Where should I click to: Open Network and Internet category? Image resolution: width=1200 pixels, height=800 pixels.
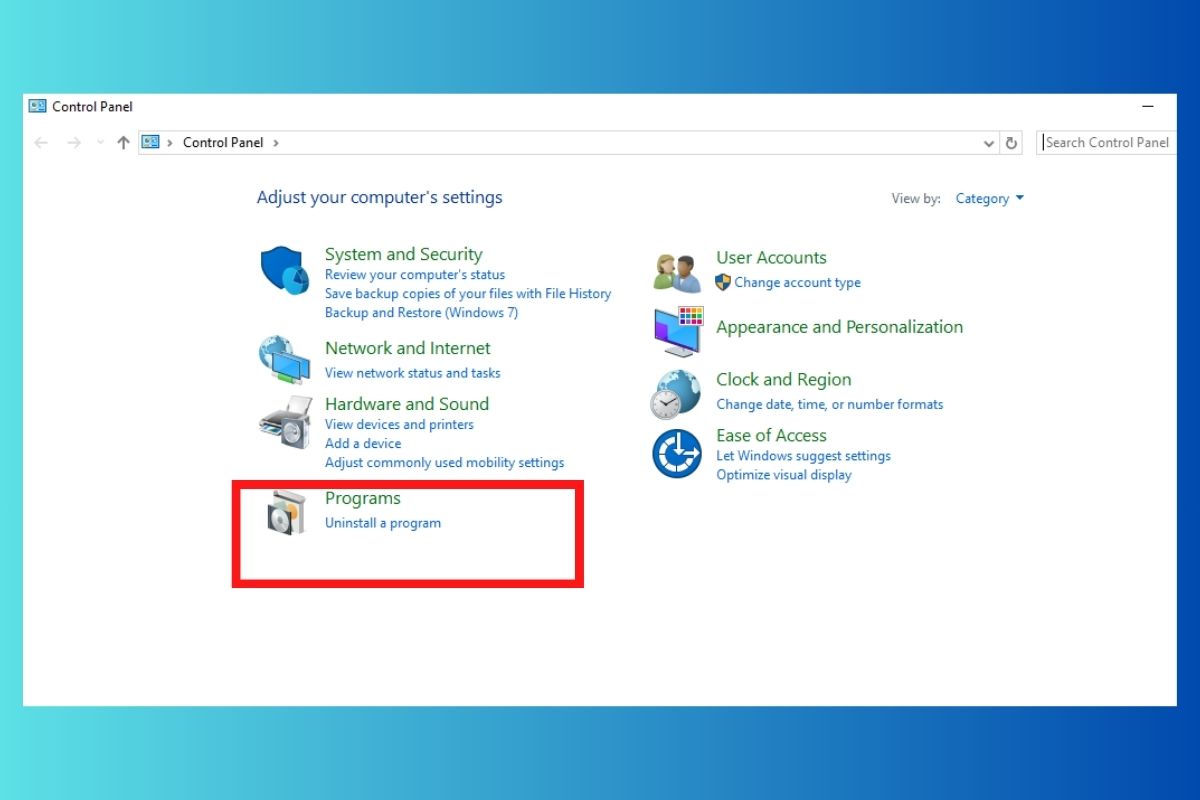408,348
